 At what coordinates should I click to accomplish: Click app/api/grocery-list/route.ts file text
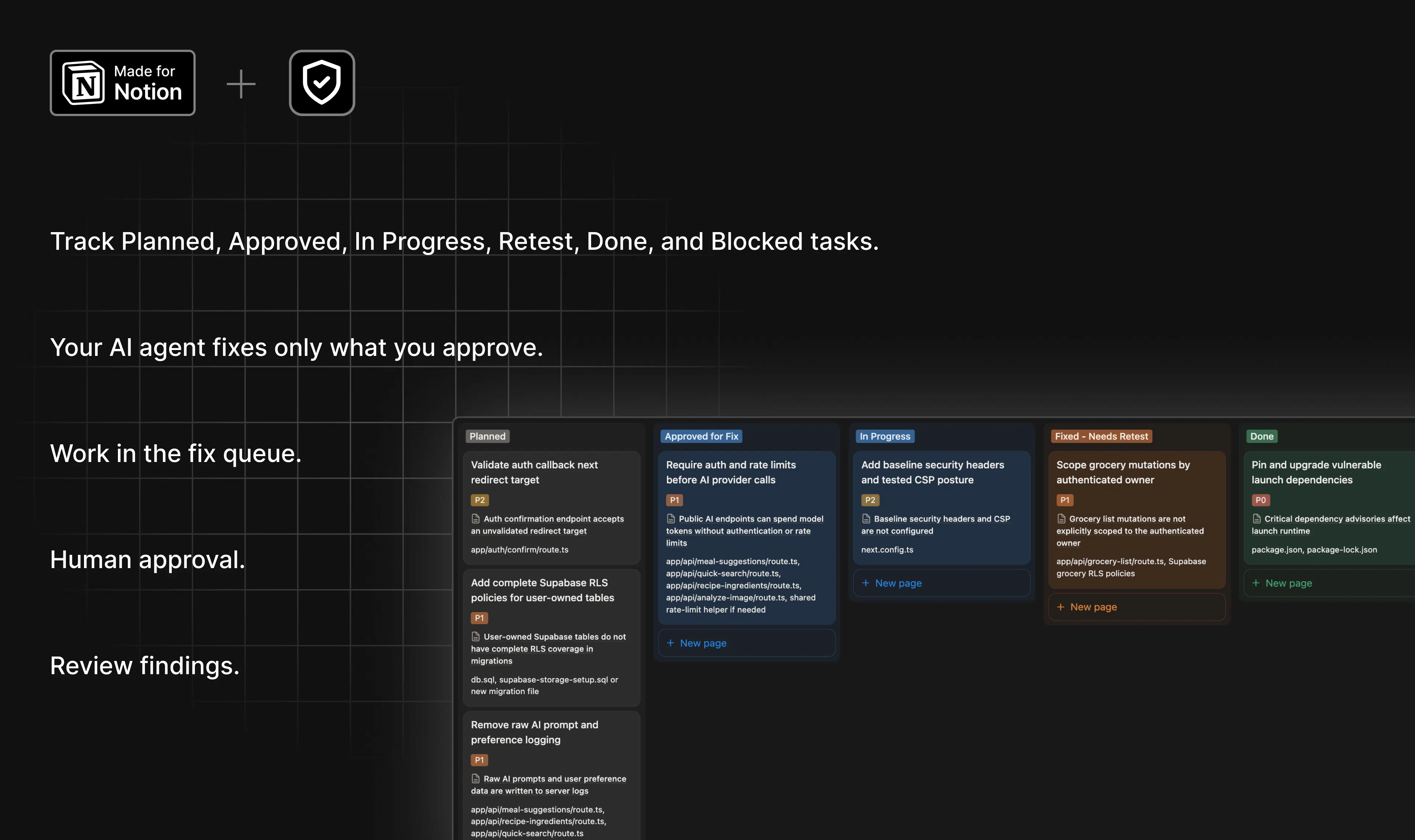1131,567
